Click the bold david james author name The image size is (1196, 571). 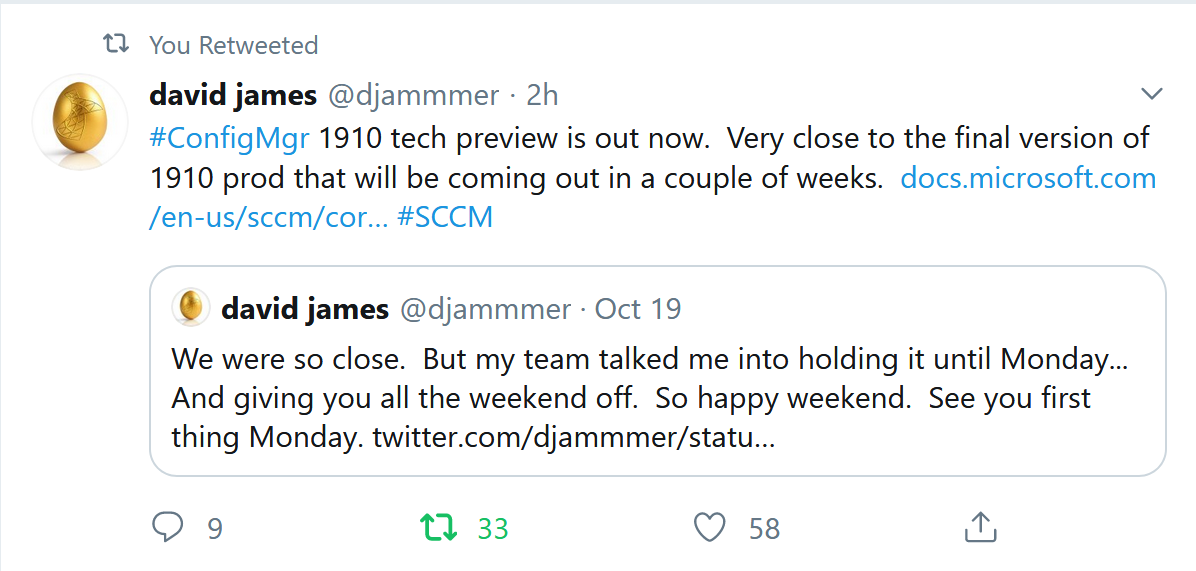(233, 95)
